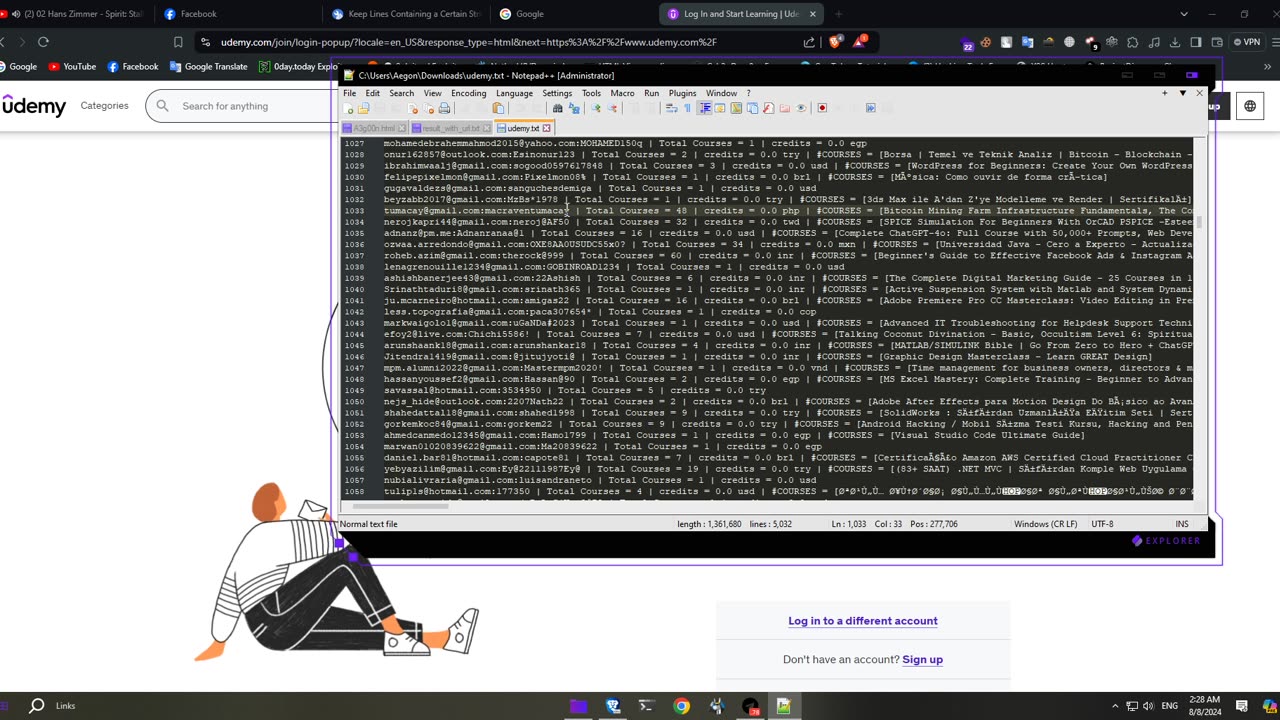Open Notepad++ tab list dropdown arrow

pyautogui.click(x=1182, y=93)
